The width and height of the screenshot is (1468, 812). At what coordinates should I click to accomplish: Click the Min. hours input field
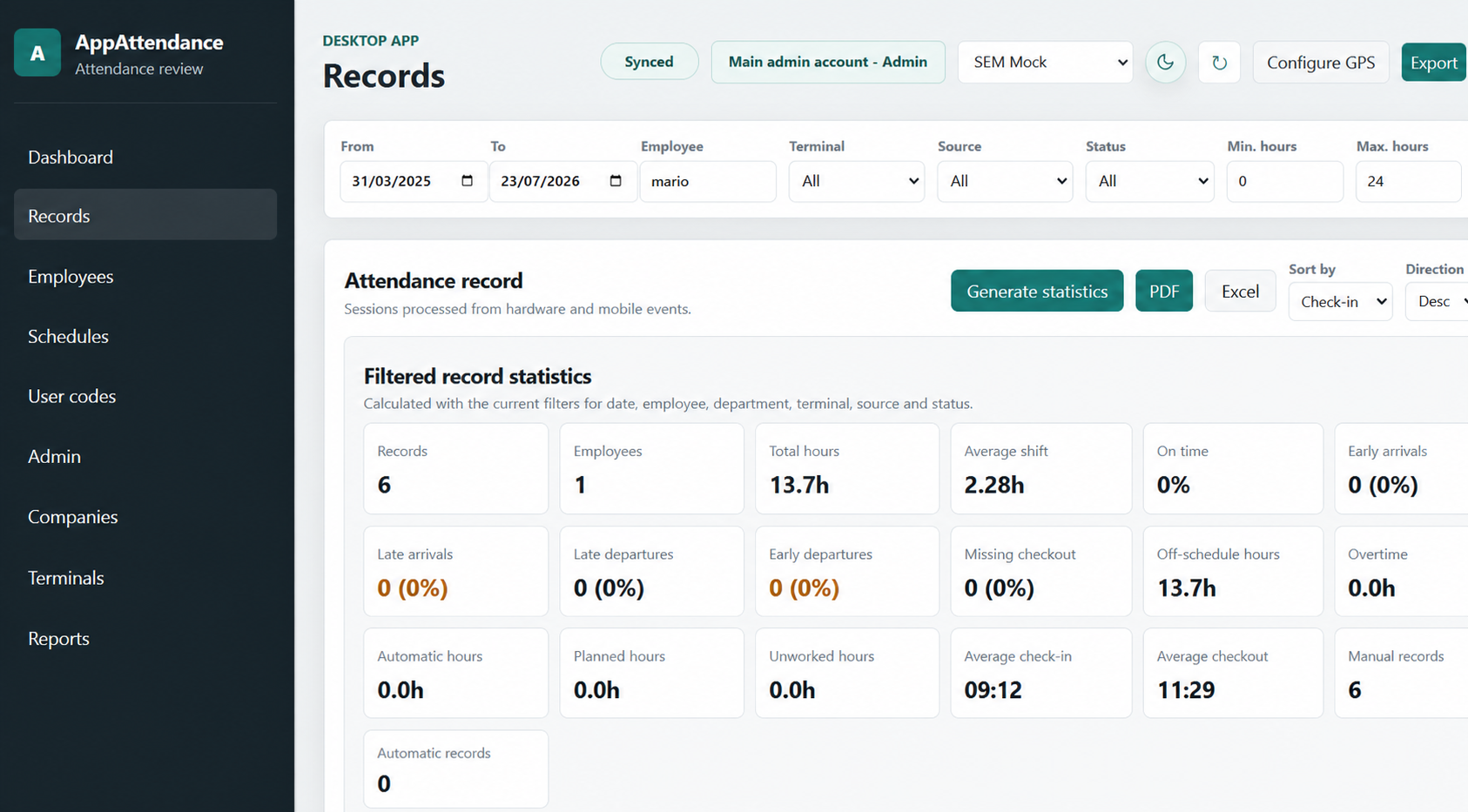point(1284,181)
